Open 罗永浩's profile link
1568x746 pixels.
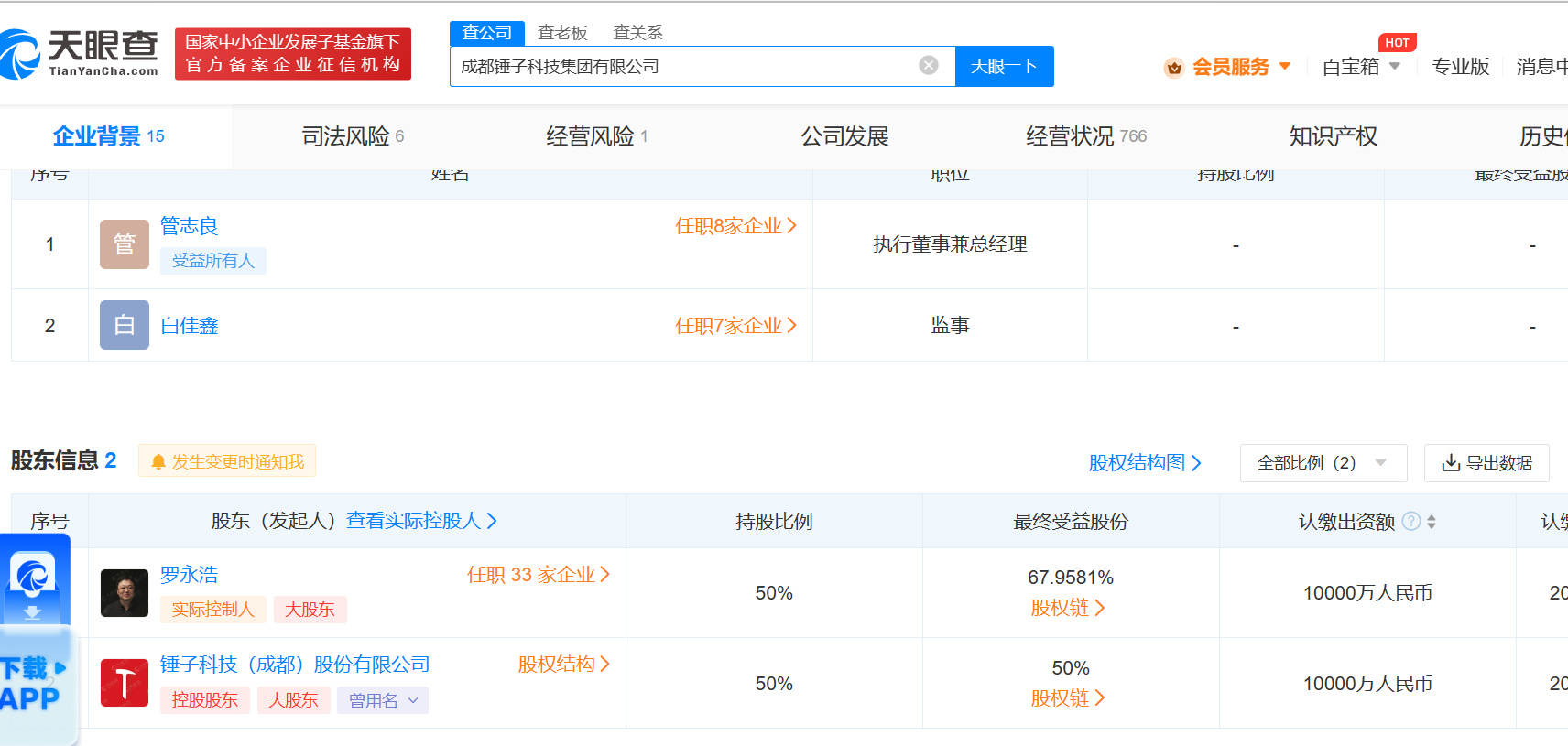[190, 575]
